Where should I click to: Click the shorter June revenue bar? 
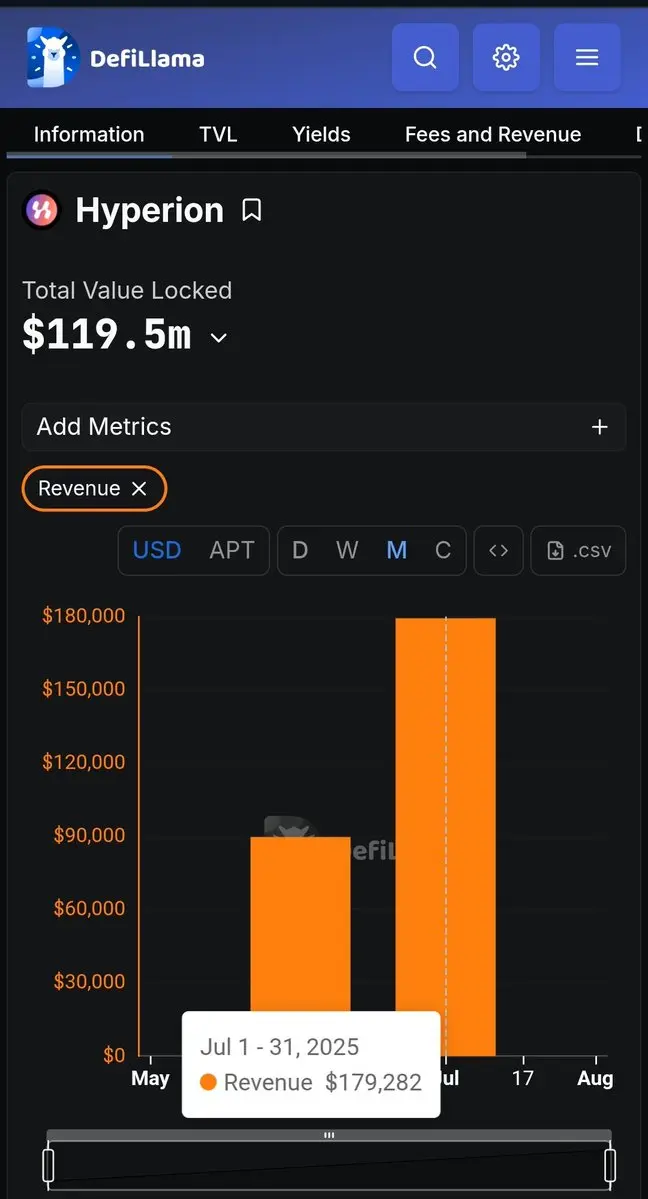tap(301, 924)
